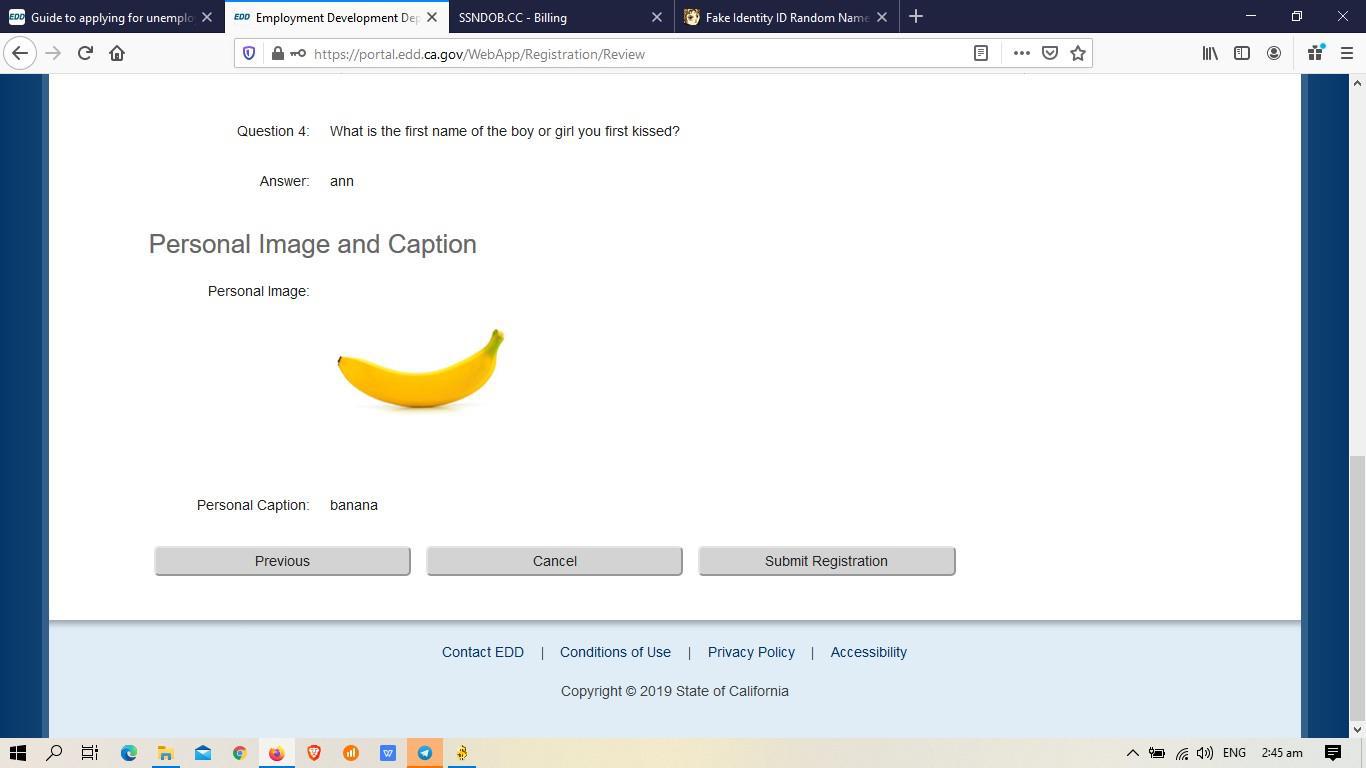Click the Firefox home icon

coord(117,54)
